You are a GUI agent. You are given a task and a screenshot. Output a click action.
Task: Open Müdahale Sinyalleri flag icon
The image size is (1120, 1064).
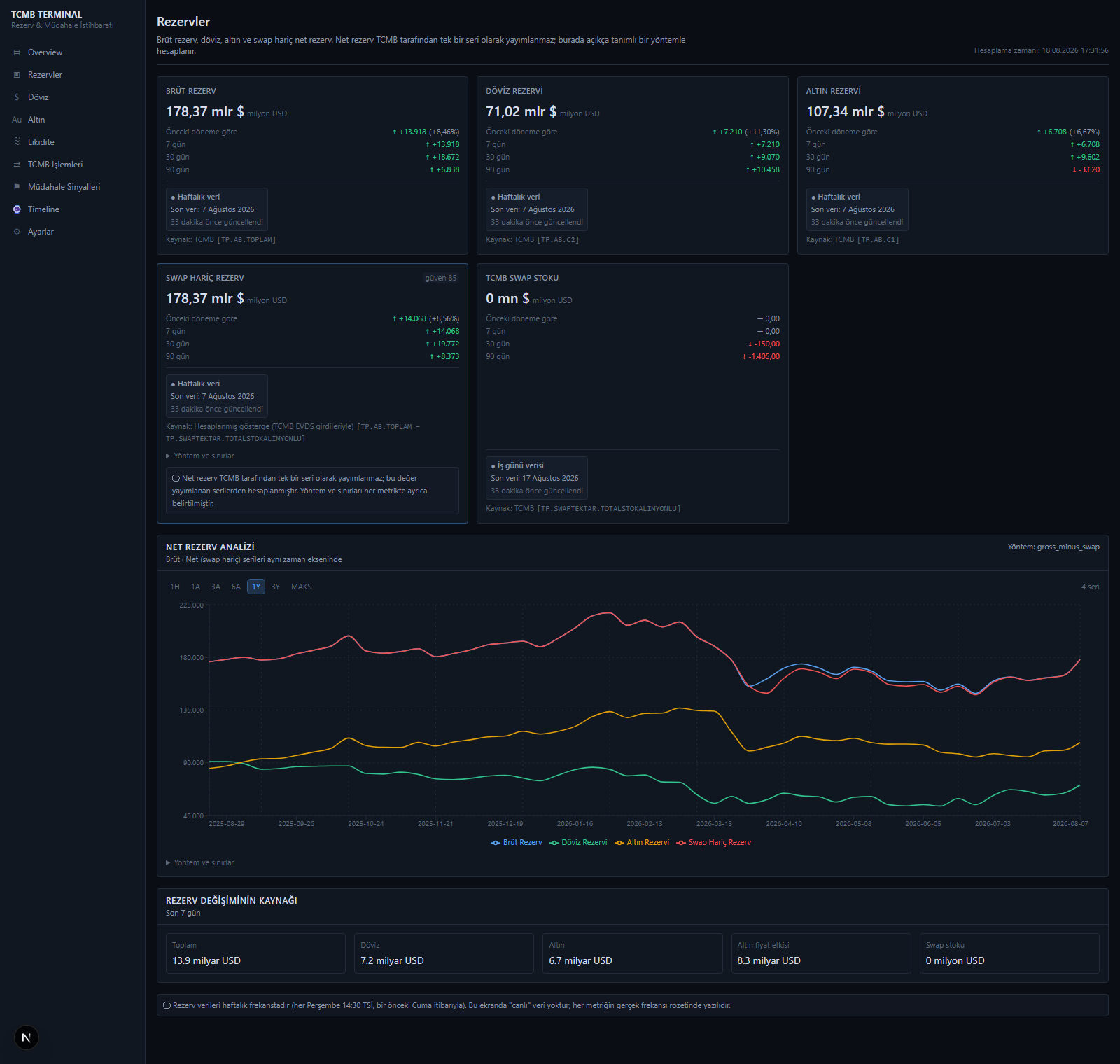(17, 187)
